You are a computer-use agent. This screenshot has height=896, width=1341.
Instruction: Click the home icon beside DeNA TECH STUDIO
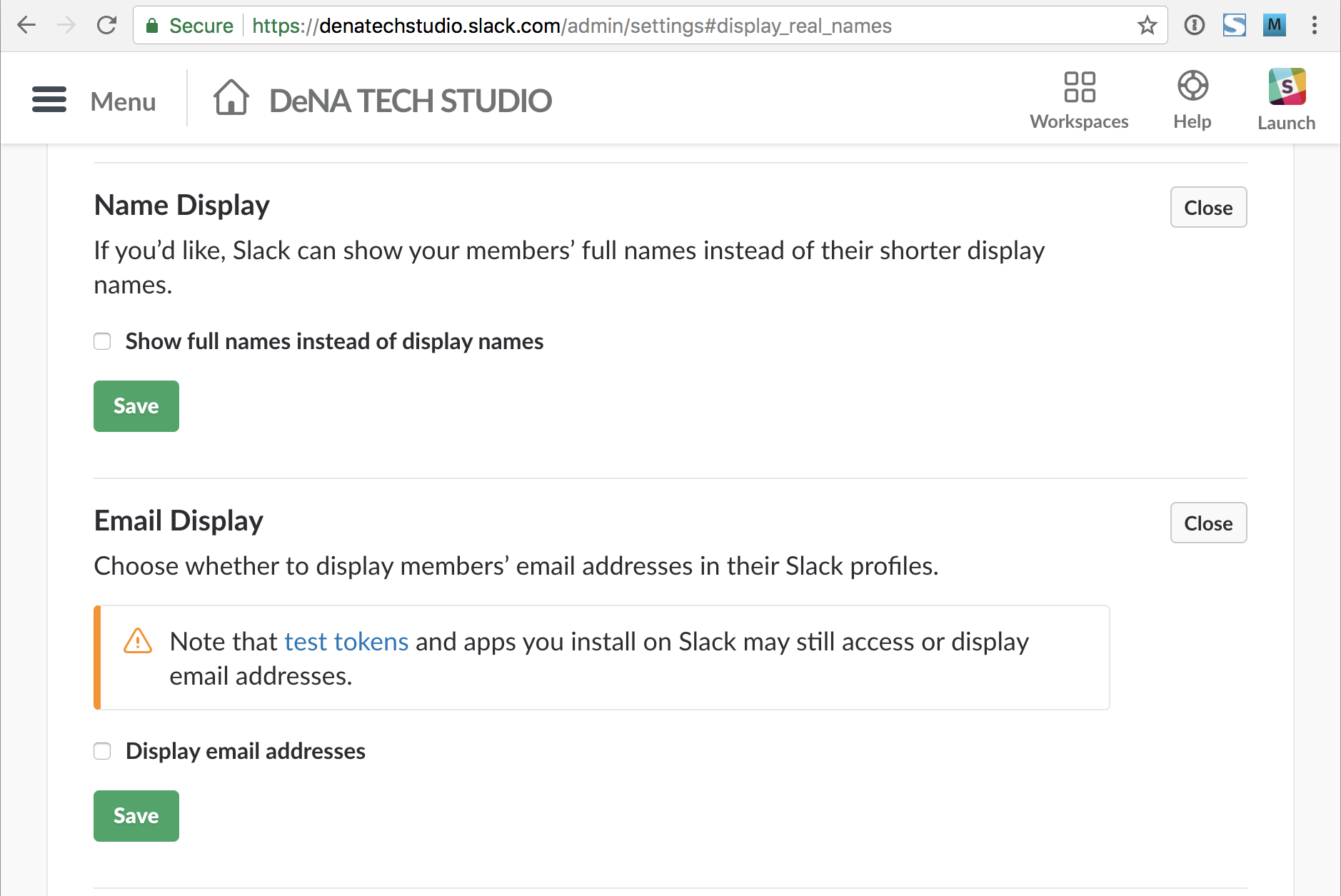(231, 97)
